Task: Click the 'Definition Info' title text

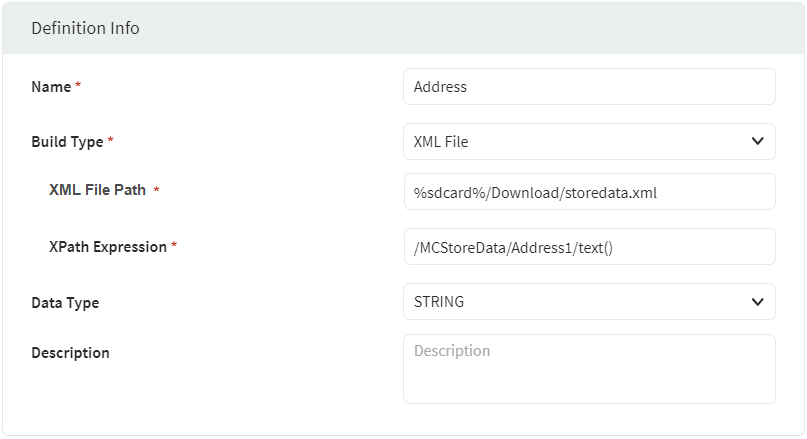Action: tap(85, 28)
